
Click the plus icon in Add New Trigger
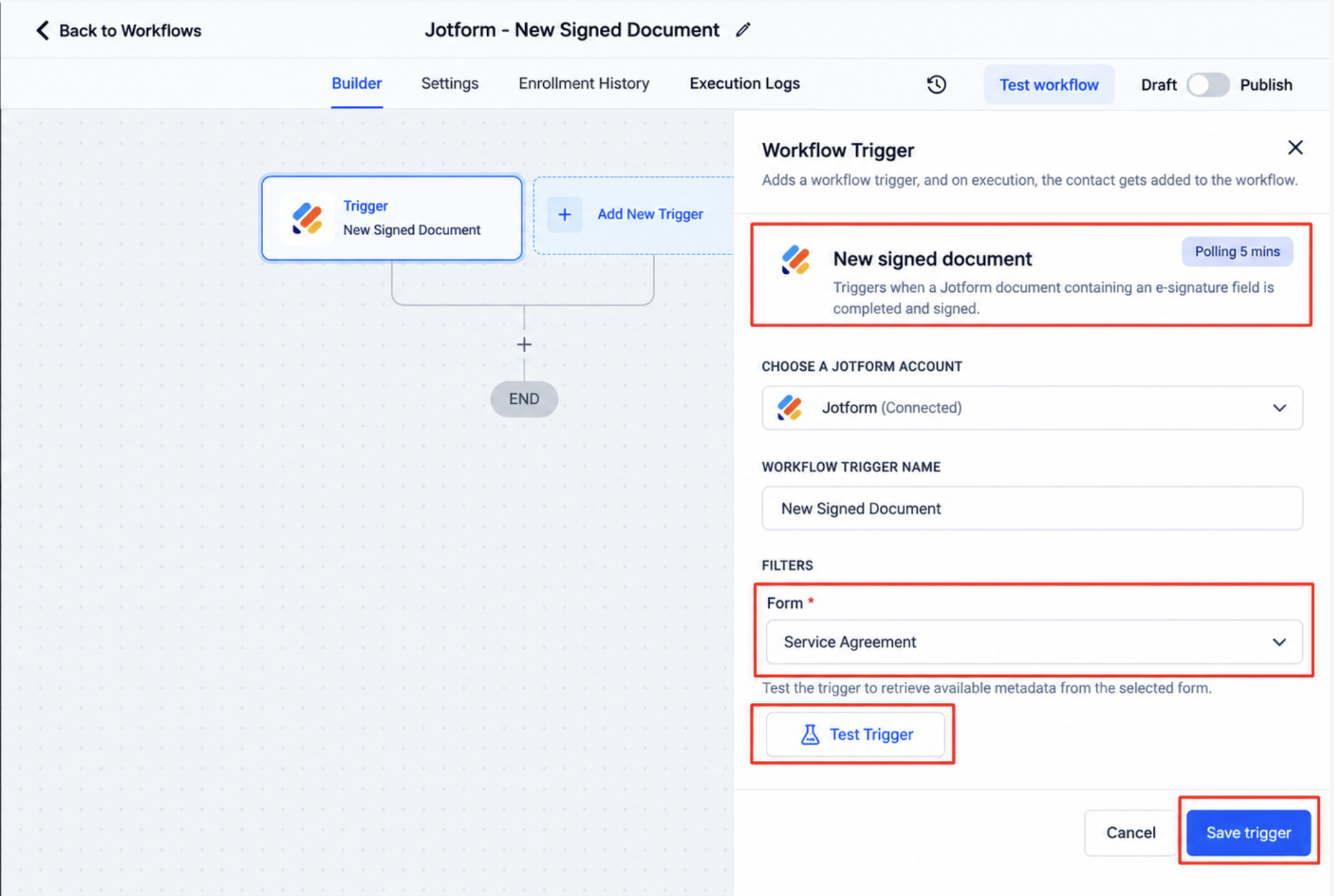[x=564, y=215]
